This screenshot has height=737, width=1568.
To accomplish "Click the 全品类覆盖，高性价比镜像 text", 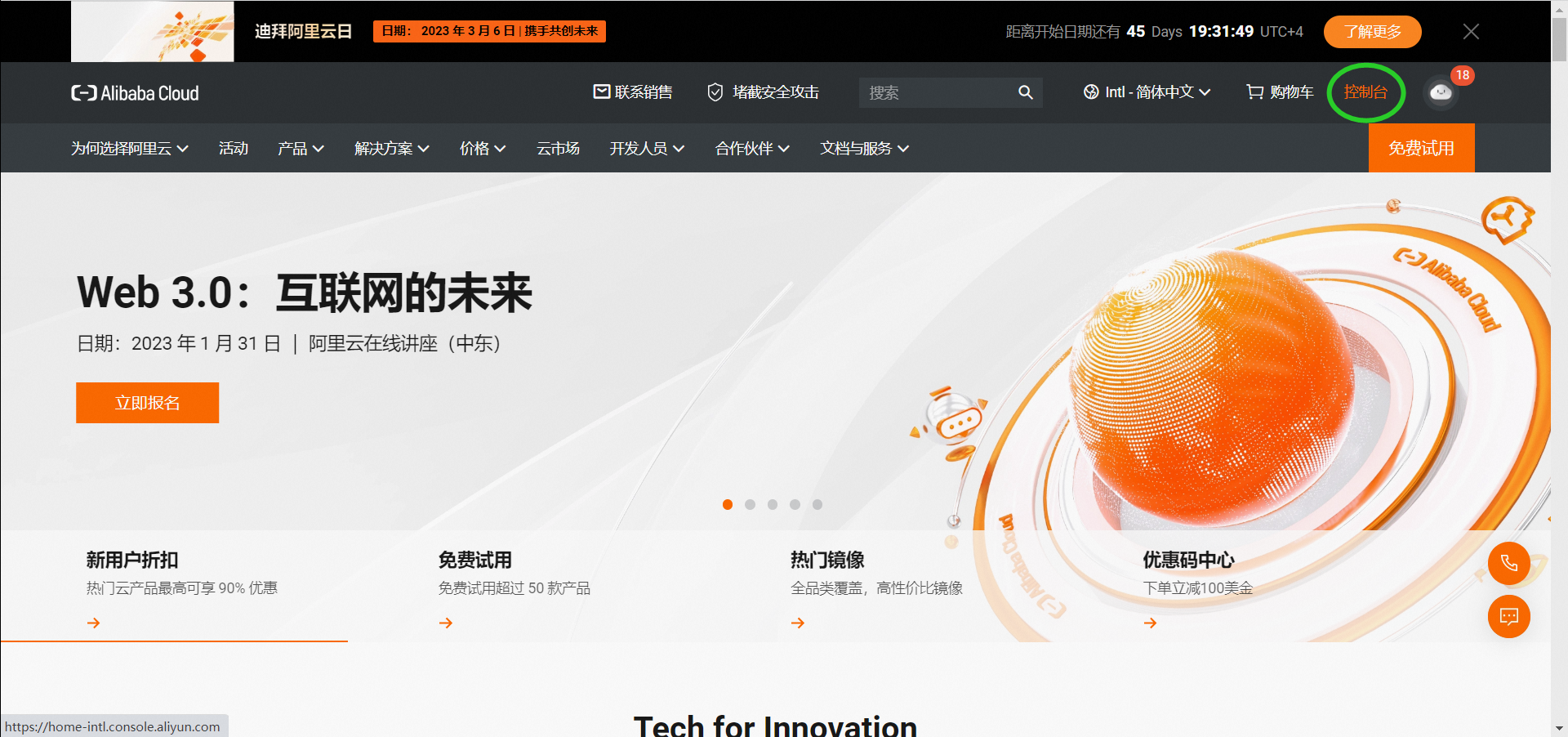I will 877,588.
